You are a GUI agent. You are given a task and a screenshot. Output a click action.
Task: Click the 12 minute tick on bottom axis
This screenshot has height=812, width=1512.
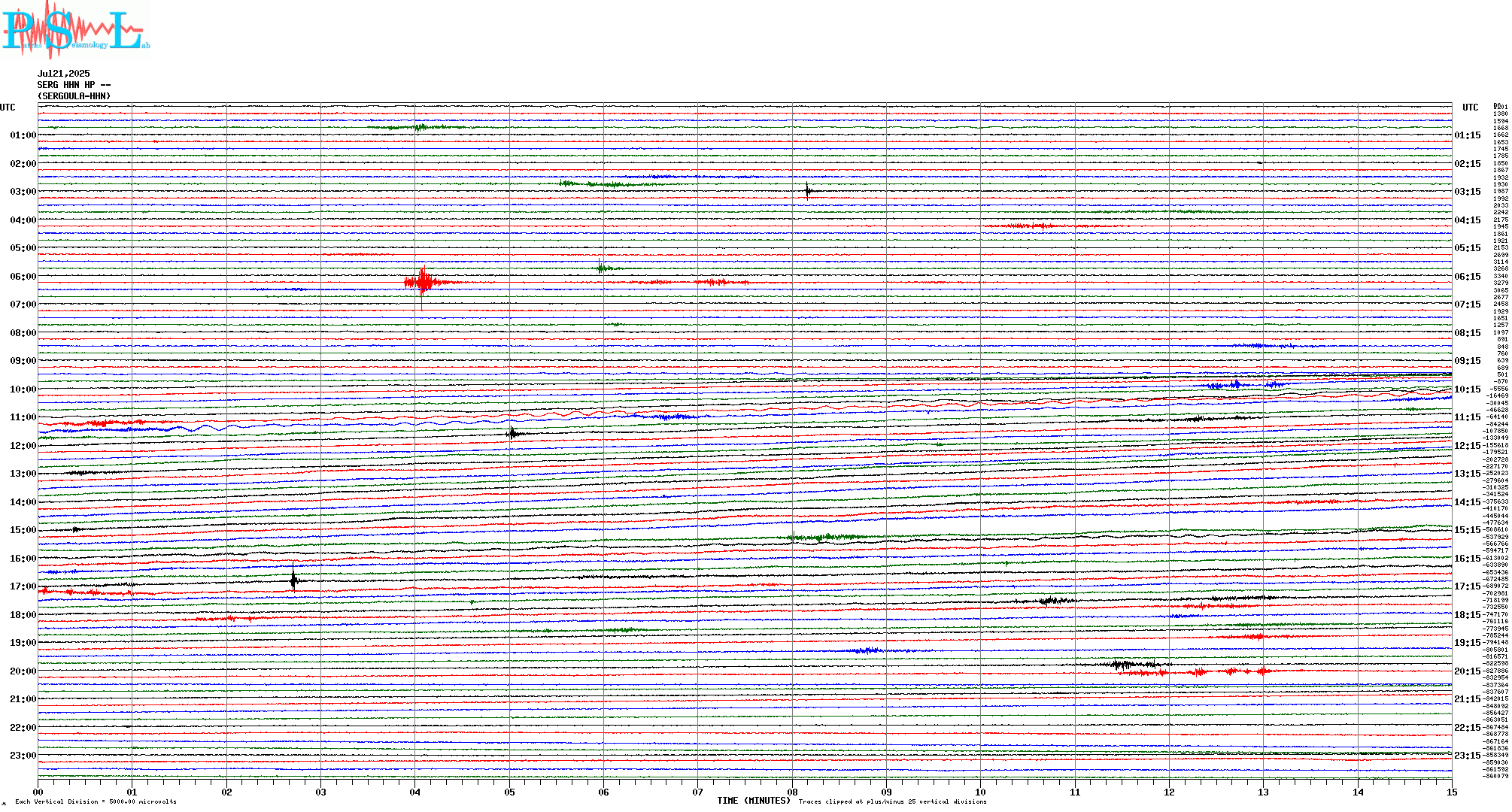pyautogui.click(x=1169, y=792)
